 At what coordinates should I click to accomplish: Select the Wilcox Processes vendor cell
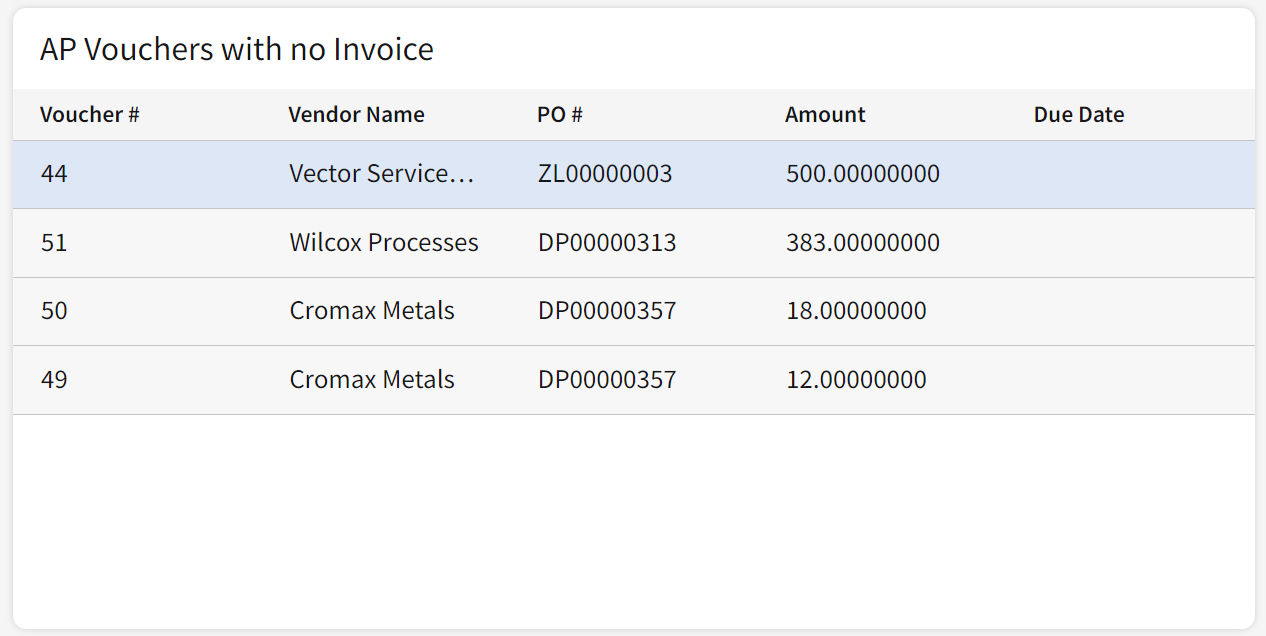tap(384, 243)
